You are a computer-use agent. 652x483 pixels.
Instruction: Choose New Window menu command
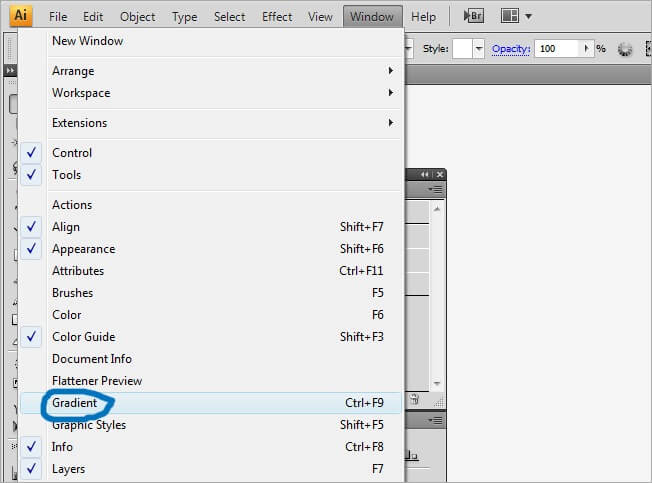(88, 41)
